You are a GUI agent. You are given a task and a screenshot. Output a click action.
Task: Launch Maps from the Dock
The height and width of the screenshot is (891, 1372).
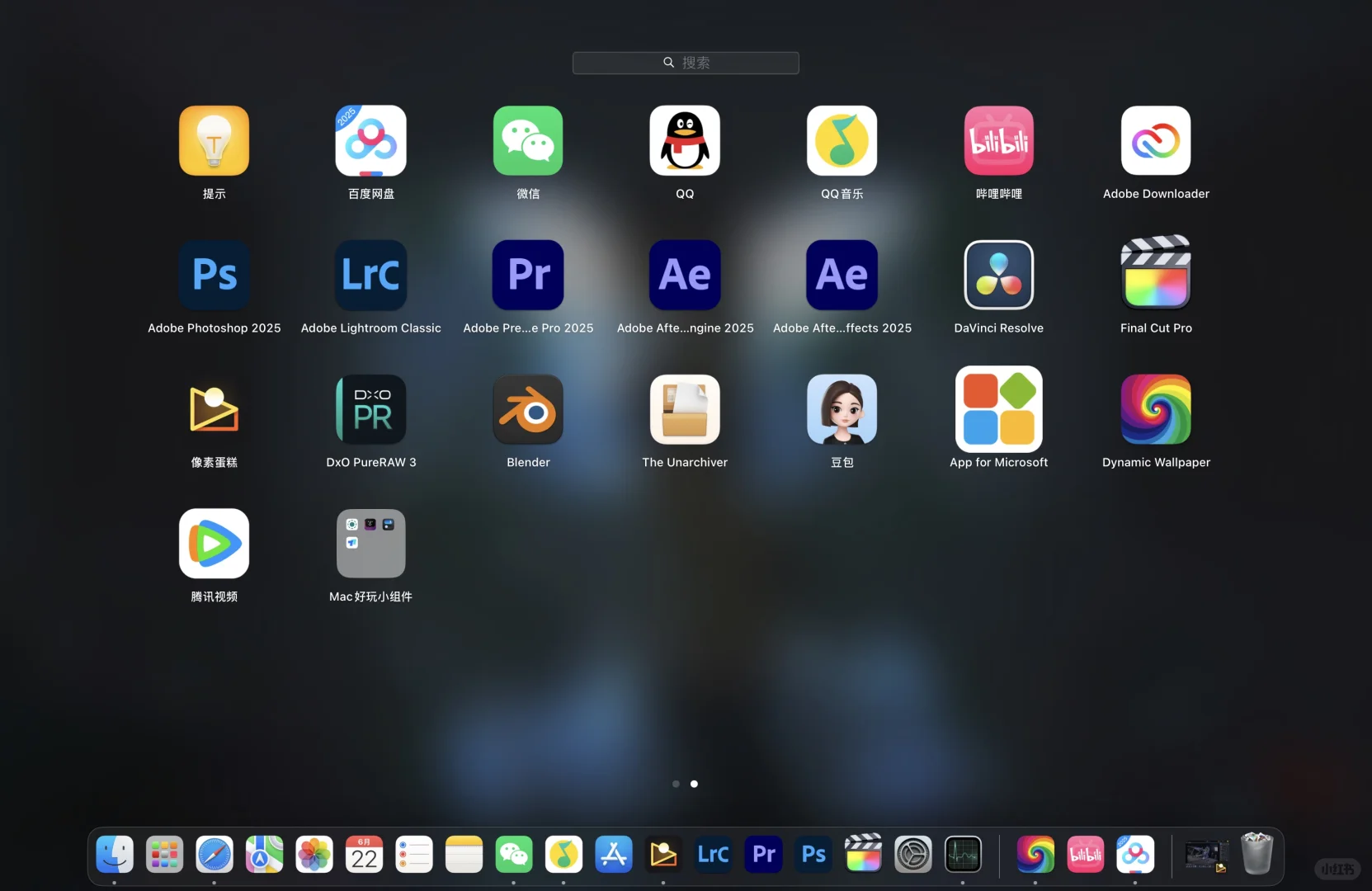[x=264, y=854]
